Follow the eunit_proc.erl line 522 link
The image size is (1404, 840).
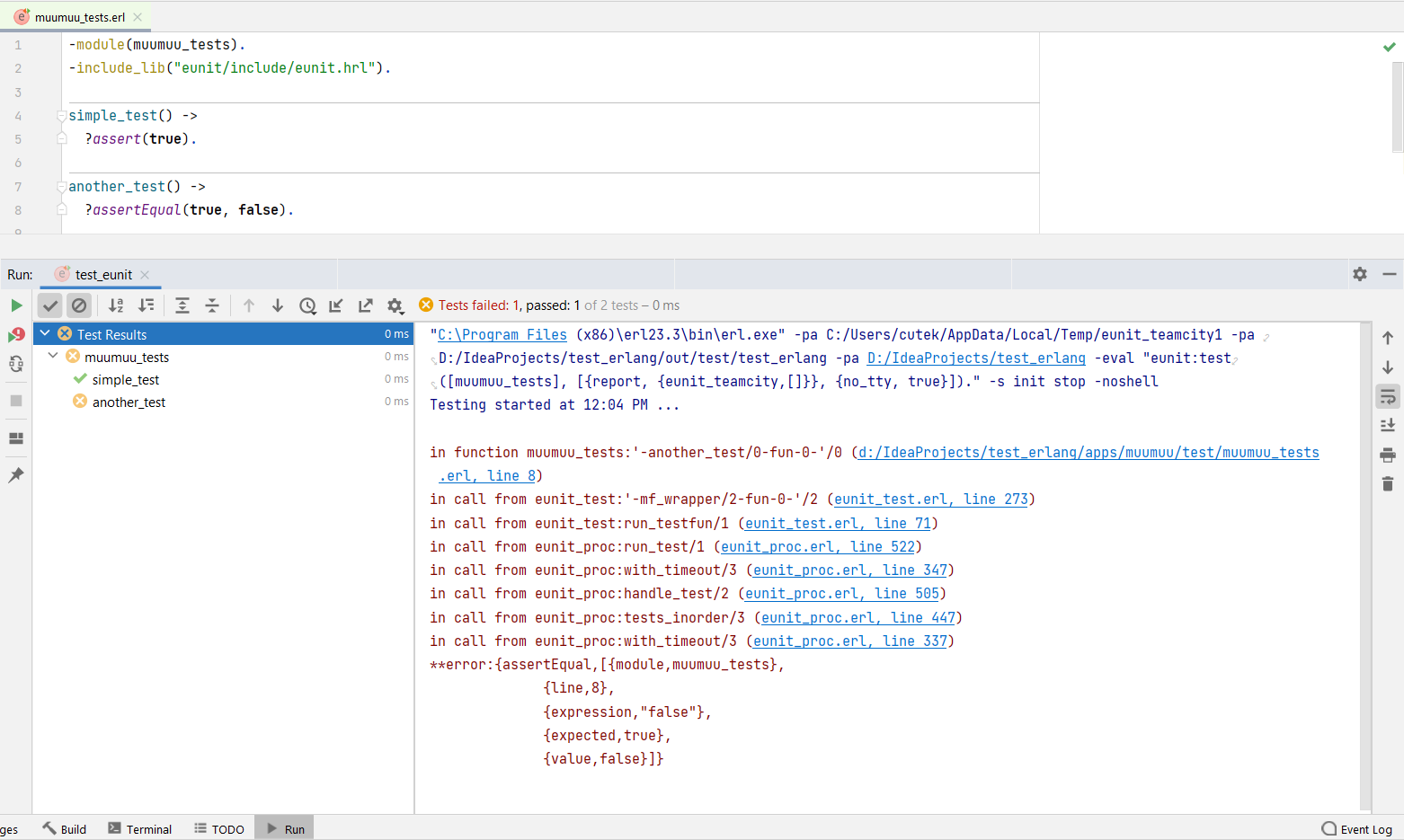(817, 546)
